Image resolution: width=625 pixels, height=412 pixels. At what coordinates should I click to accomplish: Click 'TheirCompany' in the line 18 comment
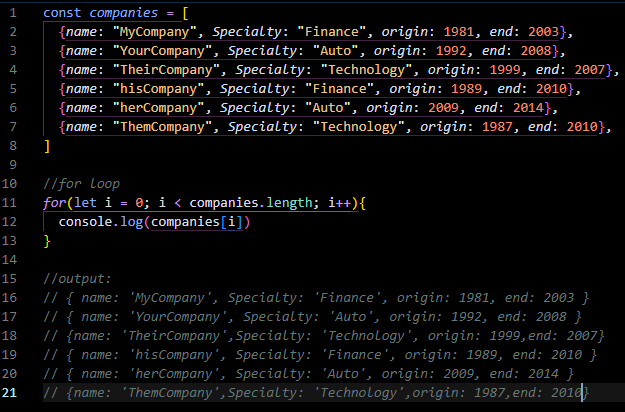coord(174,336)
